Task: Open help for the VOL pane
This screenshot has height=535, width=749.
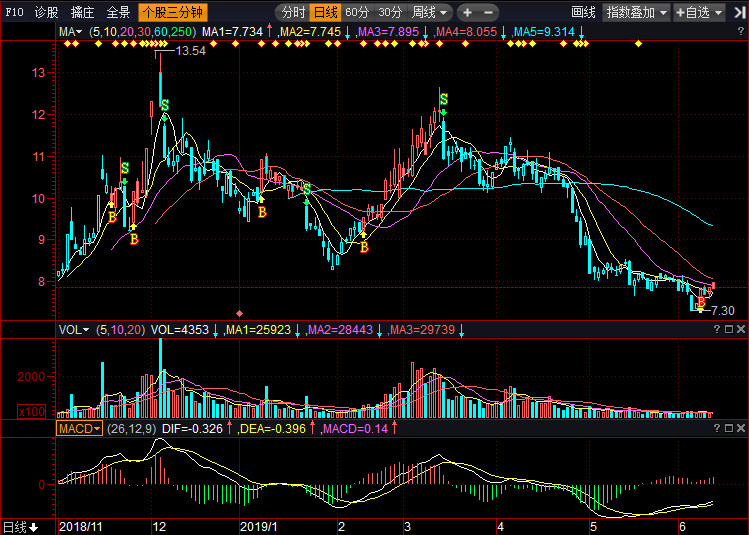Action: (717, 329)
